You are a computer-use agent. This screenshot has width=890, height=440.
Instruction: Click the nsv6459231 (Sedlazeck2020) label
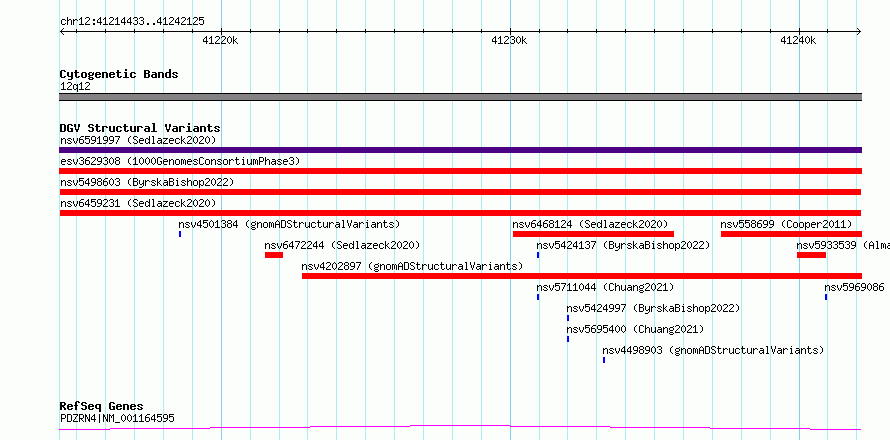tap(138, 203)
